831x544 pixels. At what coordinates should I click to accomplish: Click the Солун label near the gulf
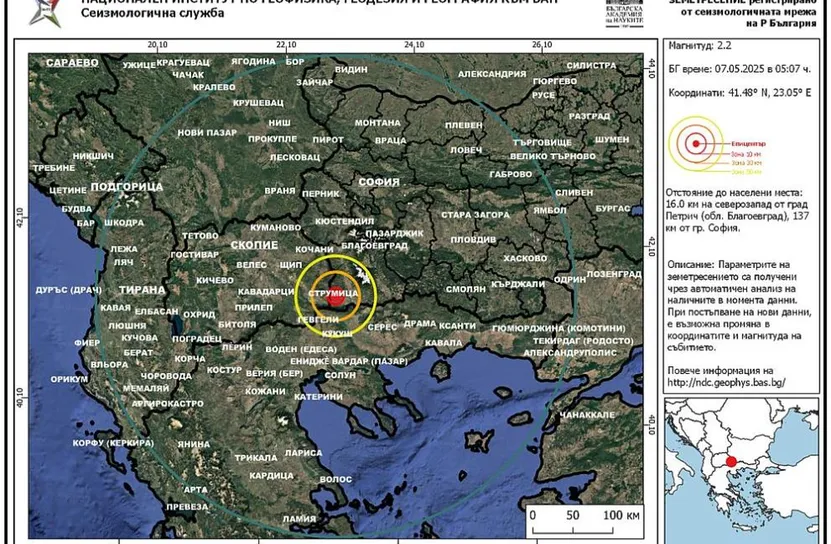pos(340,375)
